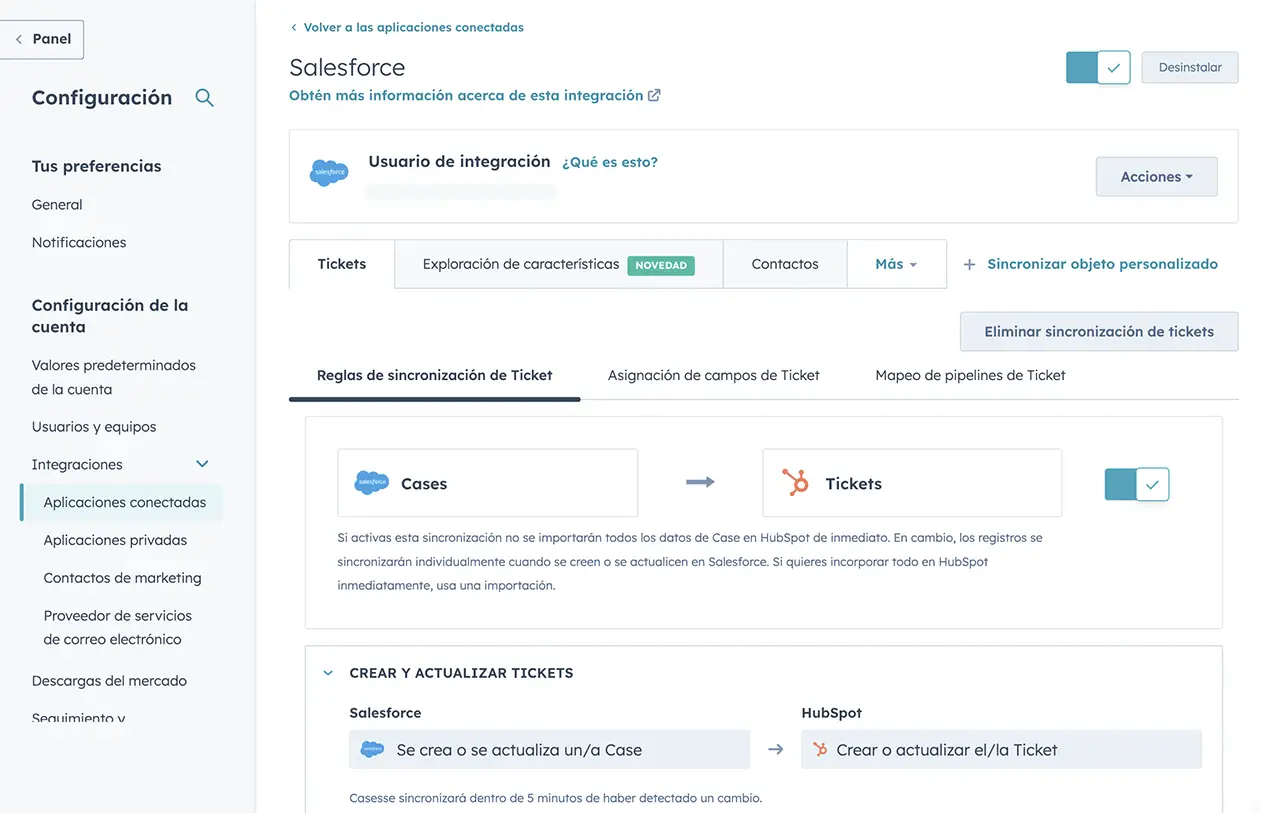Click the Desinstalar button

click(x=1190, y=67)
